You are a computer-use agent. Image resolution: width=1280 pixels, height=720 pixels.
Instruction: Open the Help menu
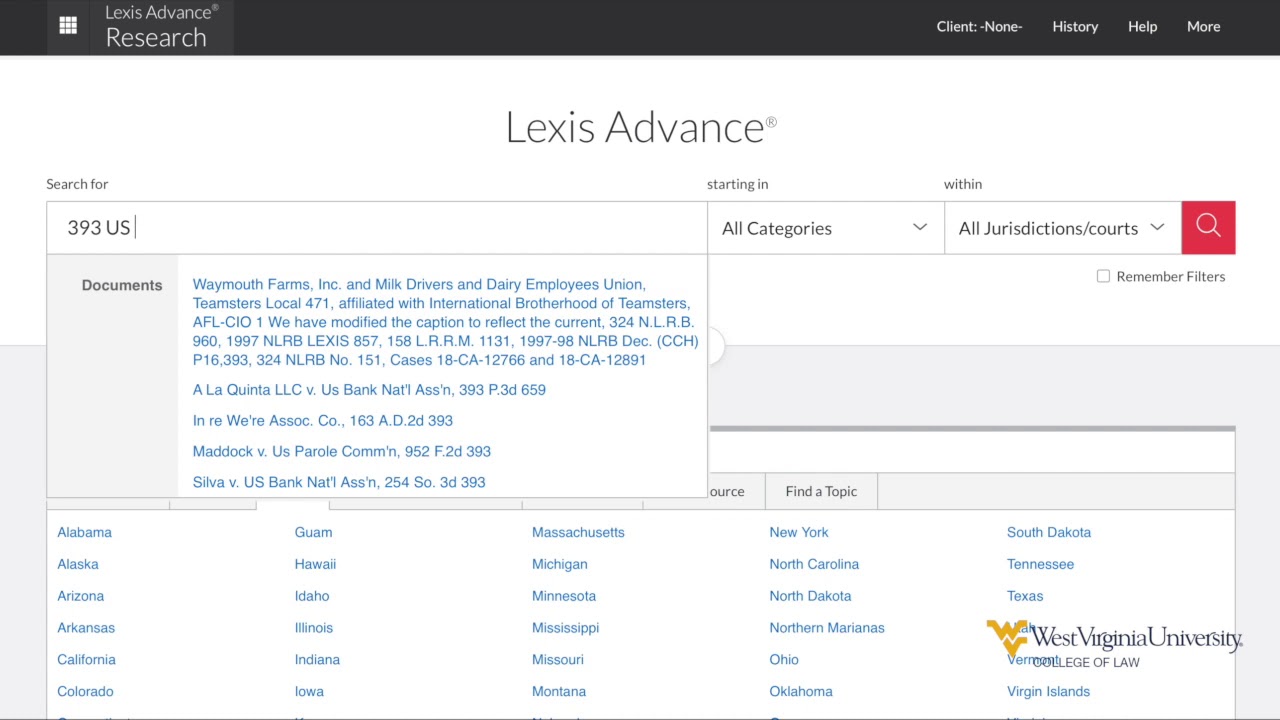coord(1142,27)
